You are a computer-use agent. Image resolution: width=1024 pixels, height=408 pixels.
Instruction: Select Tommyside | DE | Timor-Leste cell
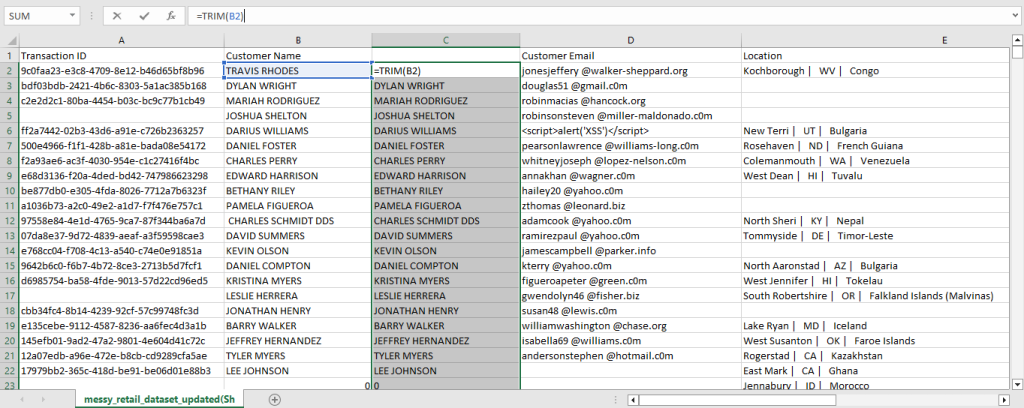[x=875, y=236]
